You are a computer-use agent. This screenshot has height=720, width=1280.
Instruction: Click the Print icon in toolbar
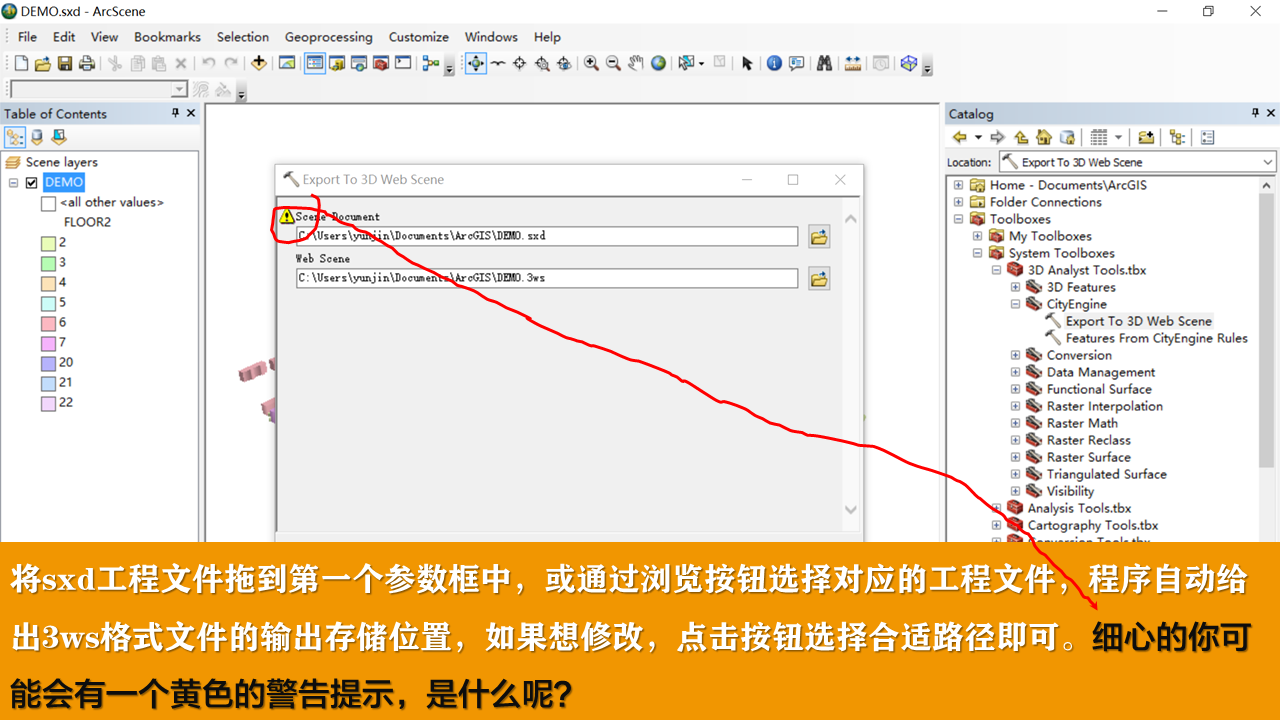pyautogui.click(x=87, y=63)
